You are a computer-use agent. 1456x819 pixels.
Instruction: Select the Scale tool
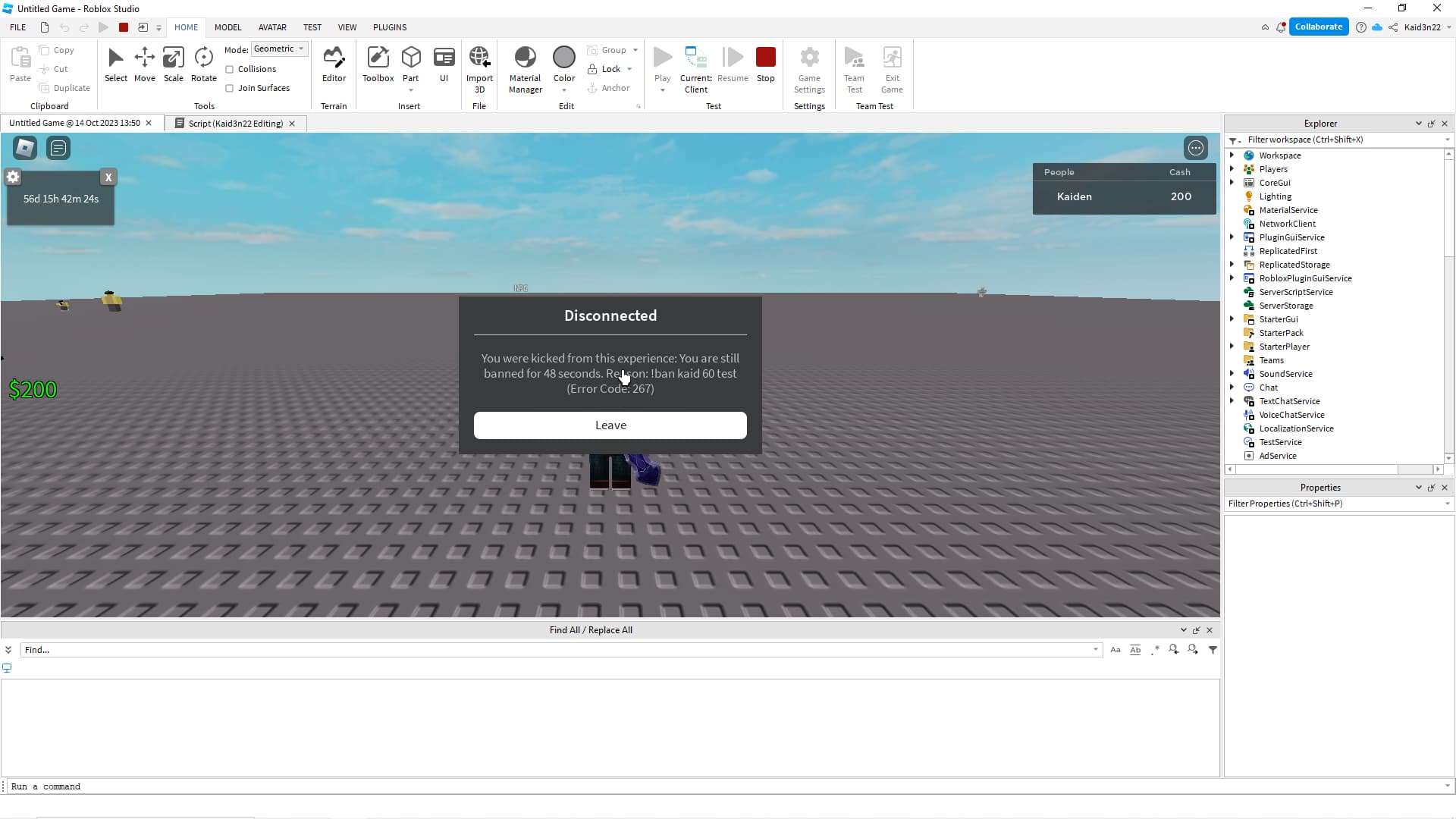(173, 64)
